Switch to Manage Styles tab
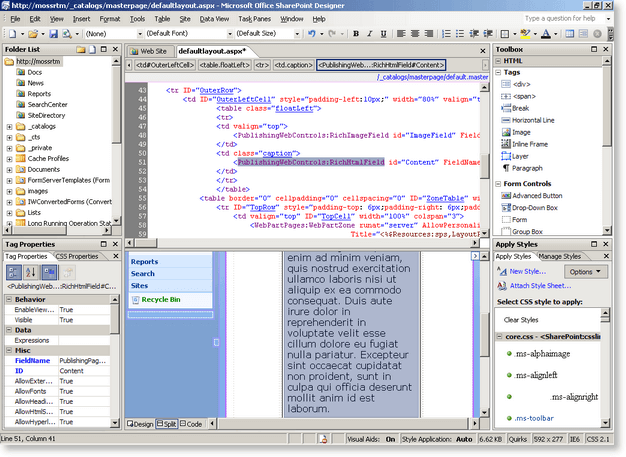 [560, 256]
